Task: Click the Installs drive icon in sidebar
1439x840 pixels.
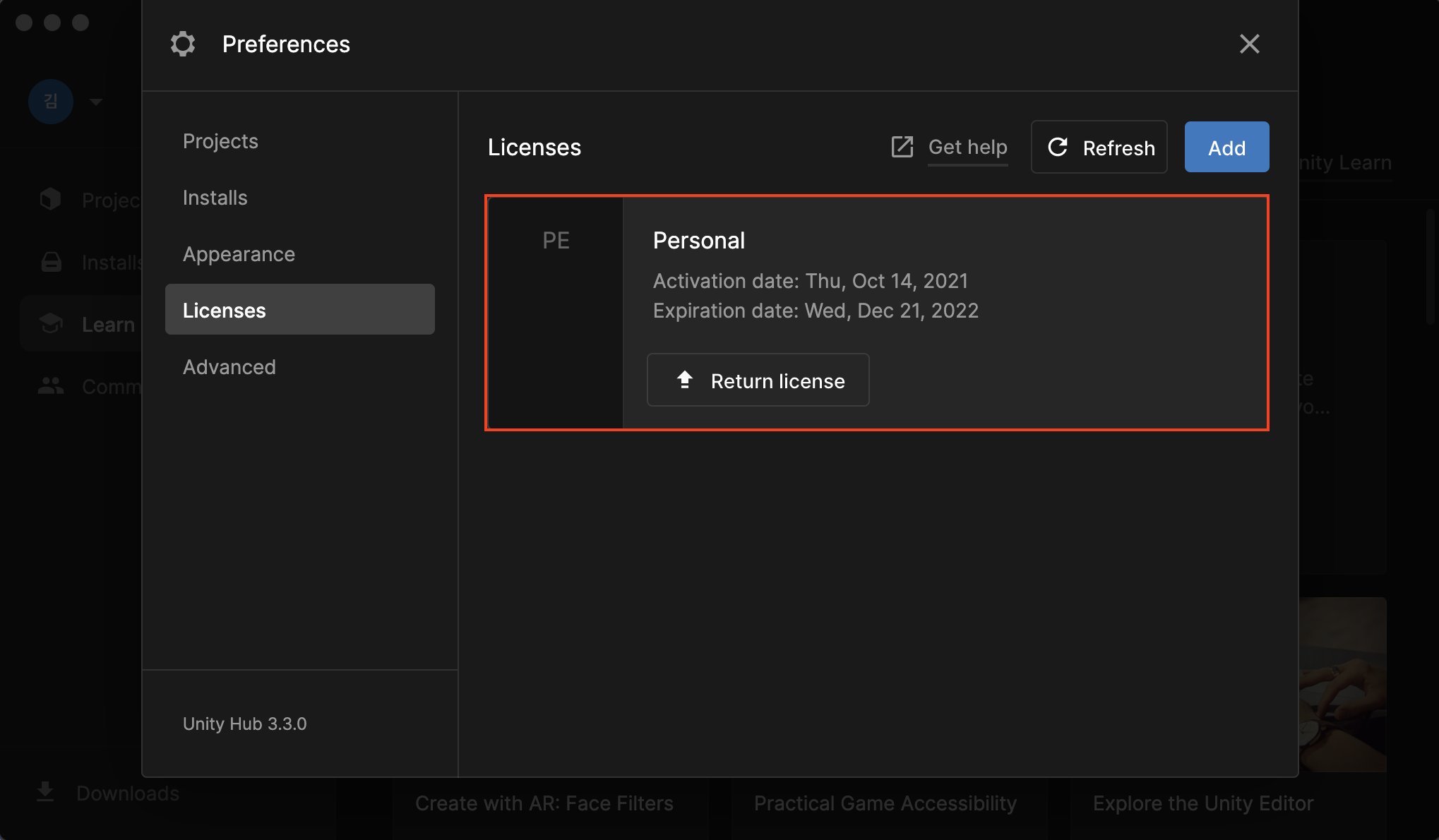Action: click(51, 262)
